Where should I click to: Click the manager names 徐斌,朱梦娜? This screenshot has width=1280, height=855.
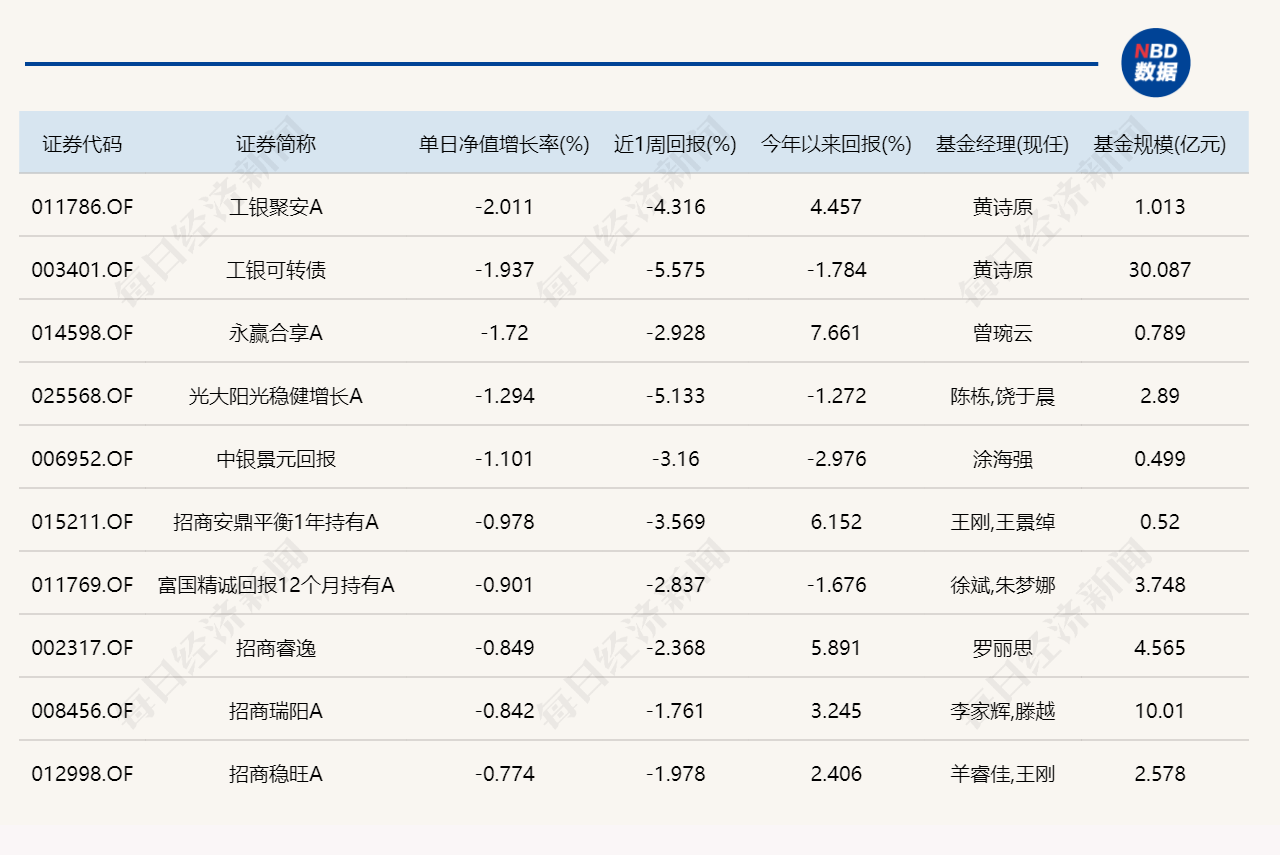pyautogui.click(x=1003, y=585)
